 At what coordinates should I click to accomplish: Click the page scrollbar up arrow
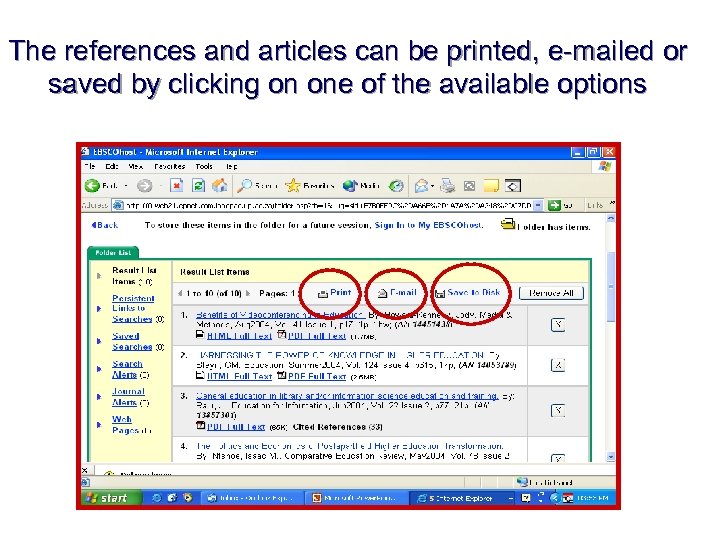(611, 219)
